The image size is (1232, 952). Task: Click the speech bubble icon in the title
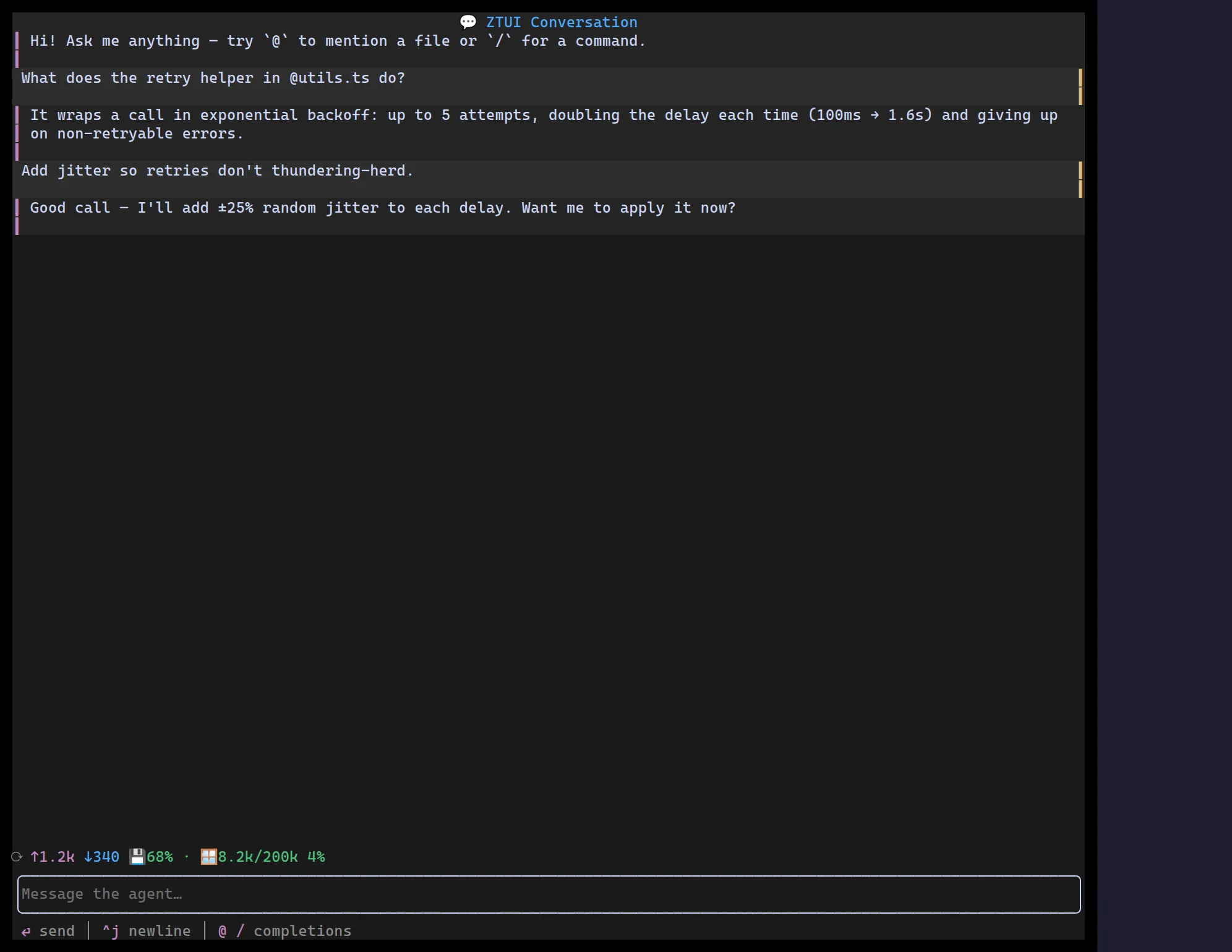[x=468, y=22]
